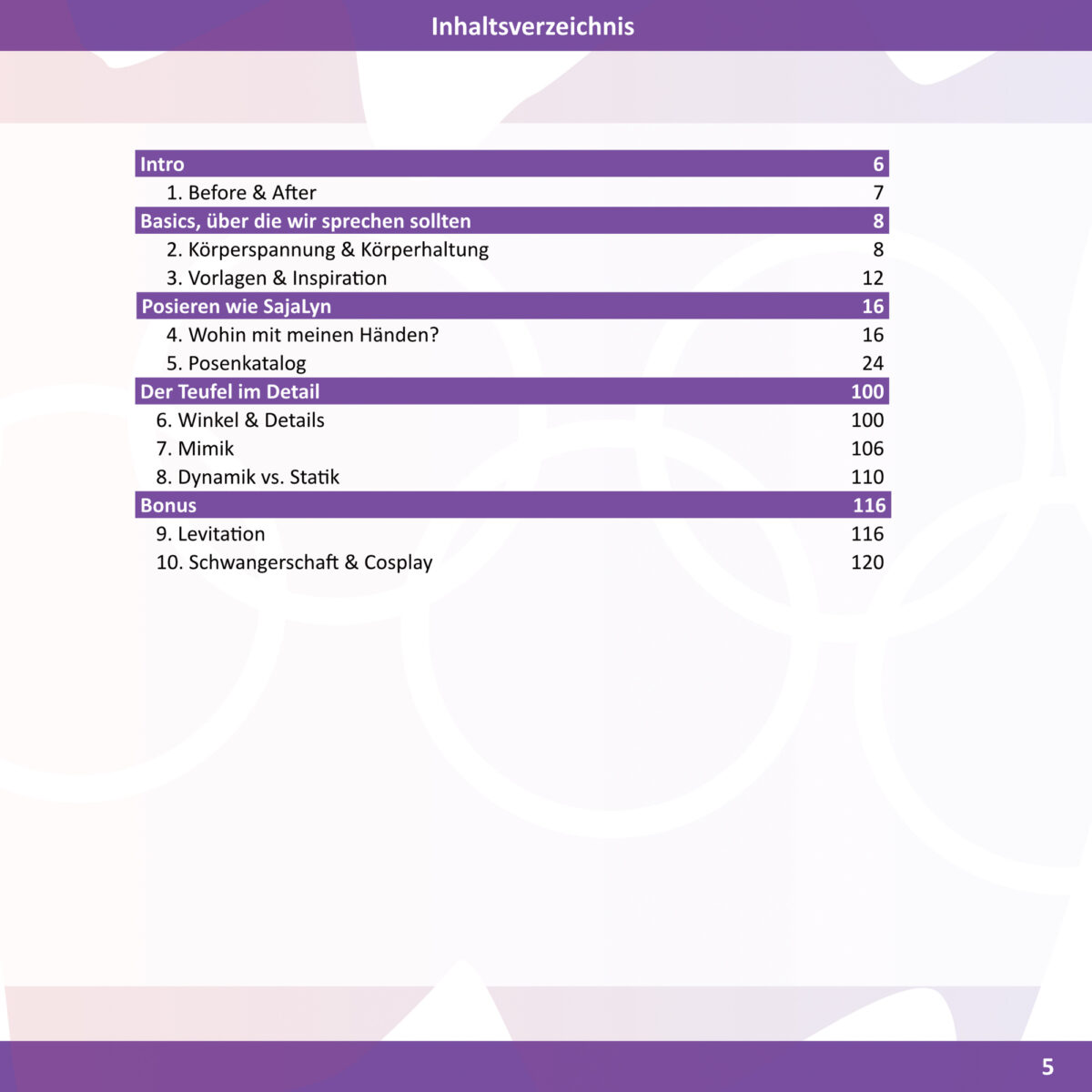The image size is (1092, 1092).
Task: Go to '9. Levitation' entry
Action: point(210,534)
